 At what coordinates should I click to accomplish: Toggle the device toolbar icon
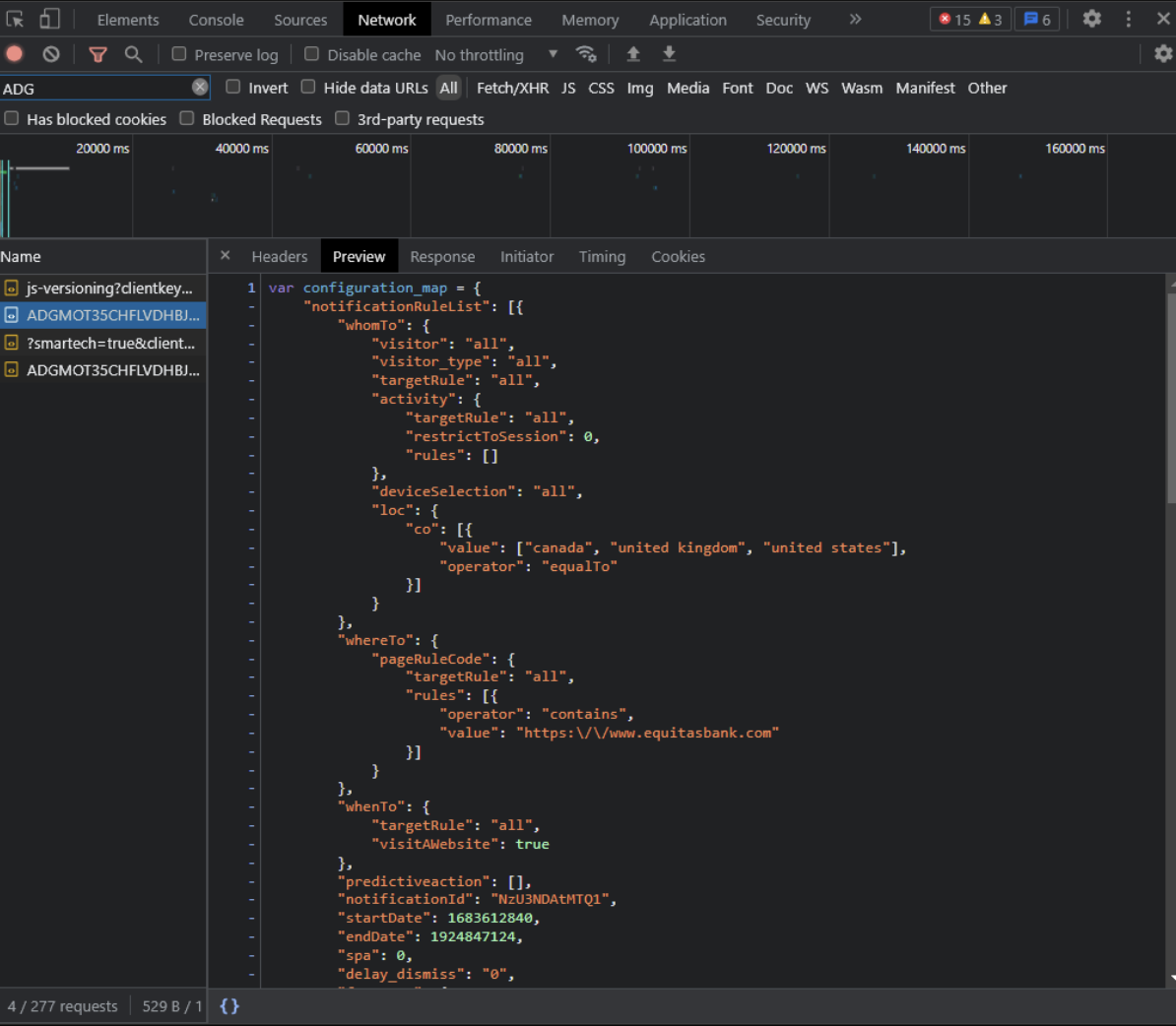coord(49,19)
